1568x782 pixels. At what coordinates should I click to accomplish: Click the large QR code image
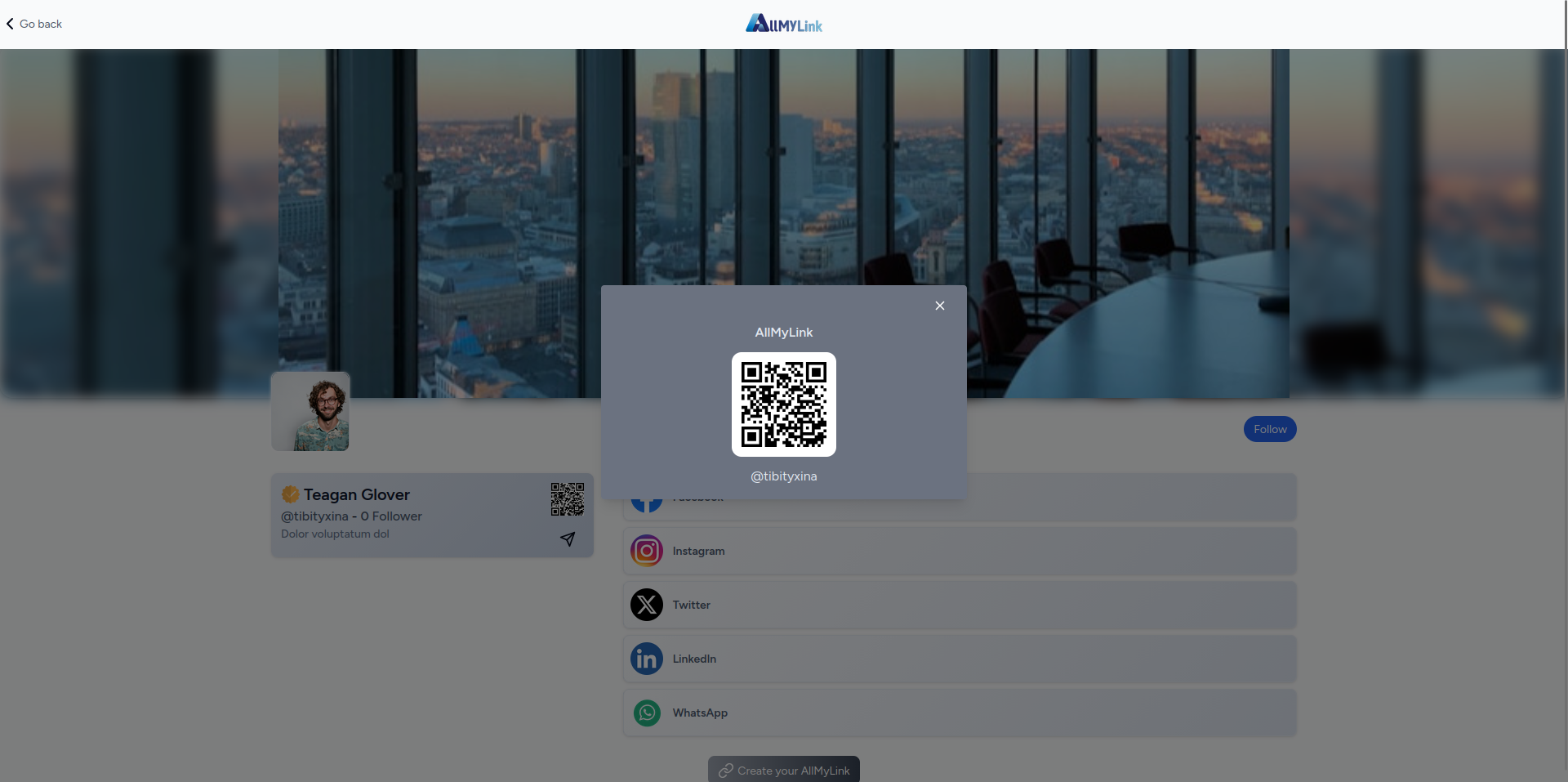click(x=783, y=404)
